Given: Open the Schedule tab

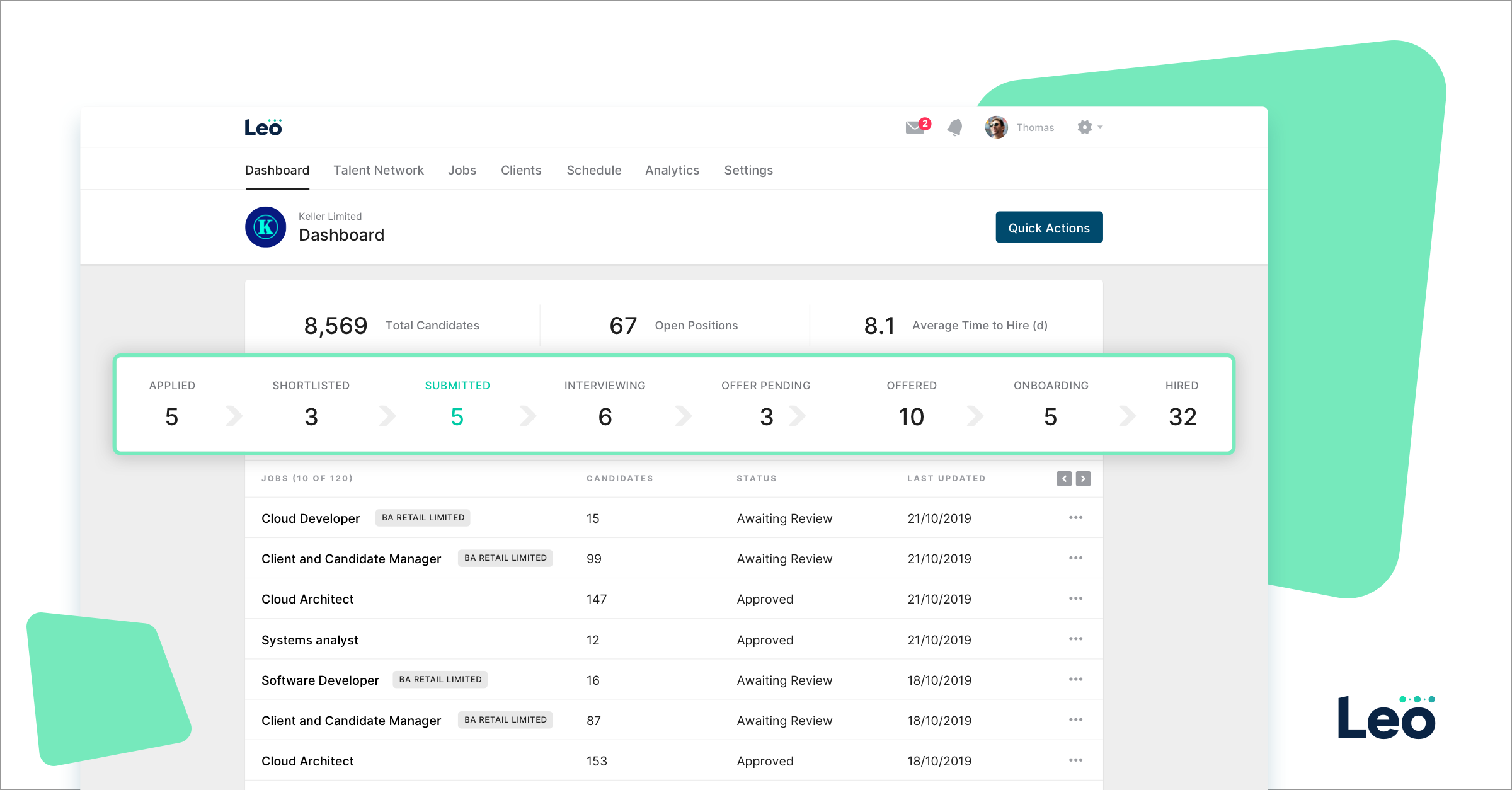Looking at the screenshot, I should 593,170.
